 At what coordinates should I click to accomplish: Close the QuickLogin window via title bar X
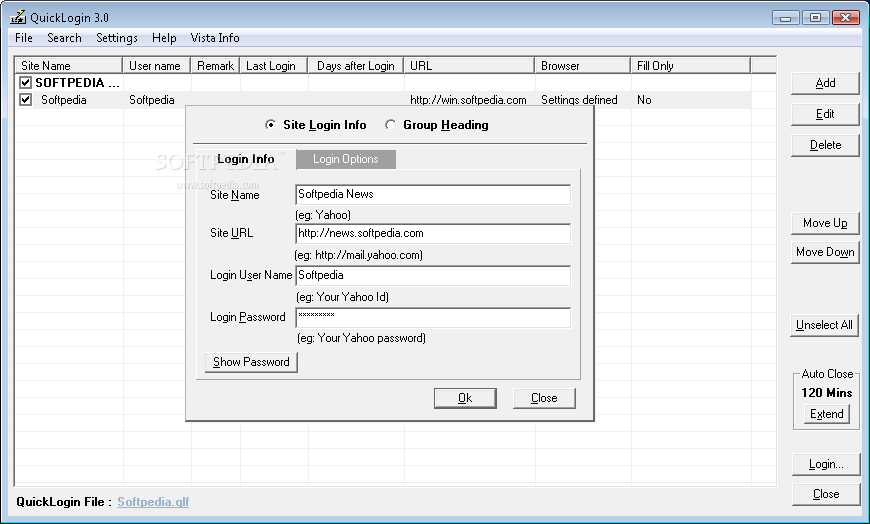point(846,18)
